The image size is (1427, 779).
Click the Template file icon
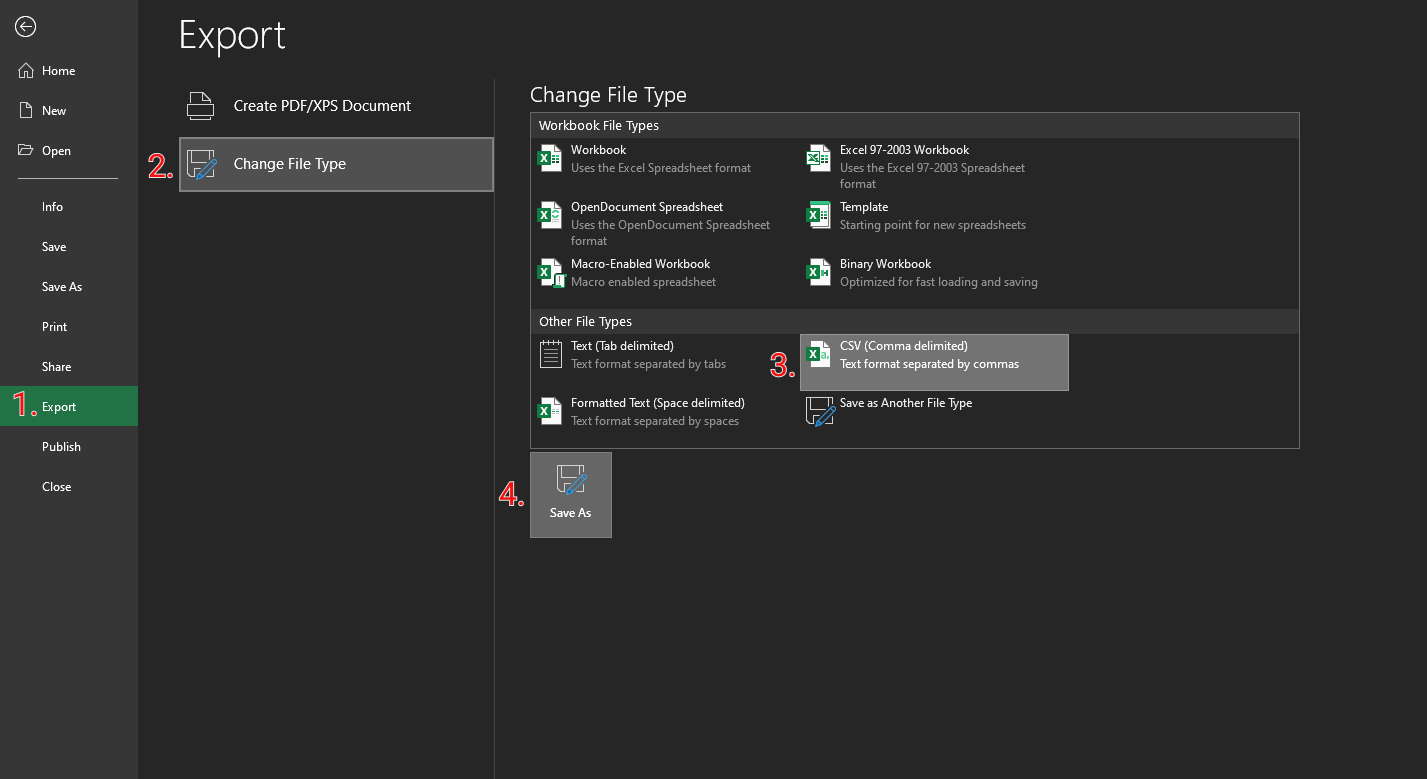coord(819,215)
